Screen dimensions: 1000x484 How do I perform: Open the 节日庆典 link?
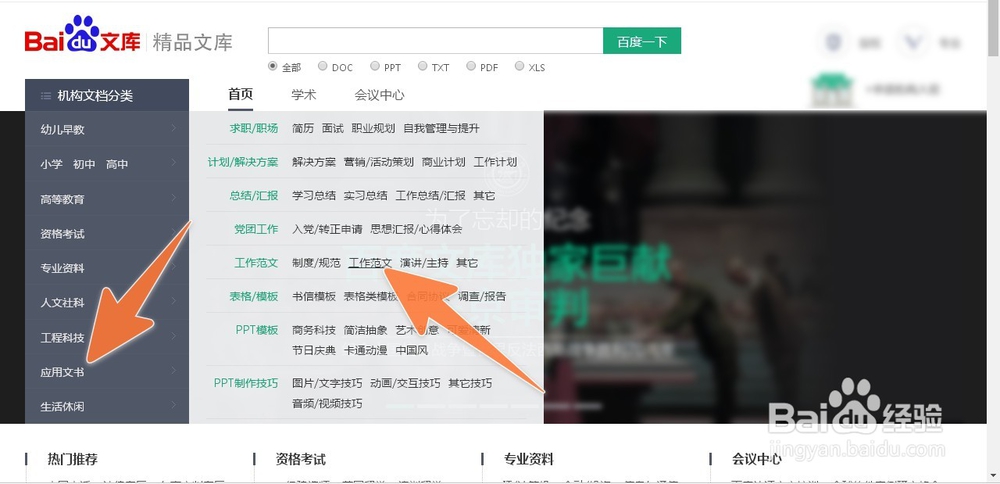(314, 350)
